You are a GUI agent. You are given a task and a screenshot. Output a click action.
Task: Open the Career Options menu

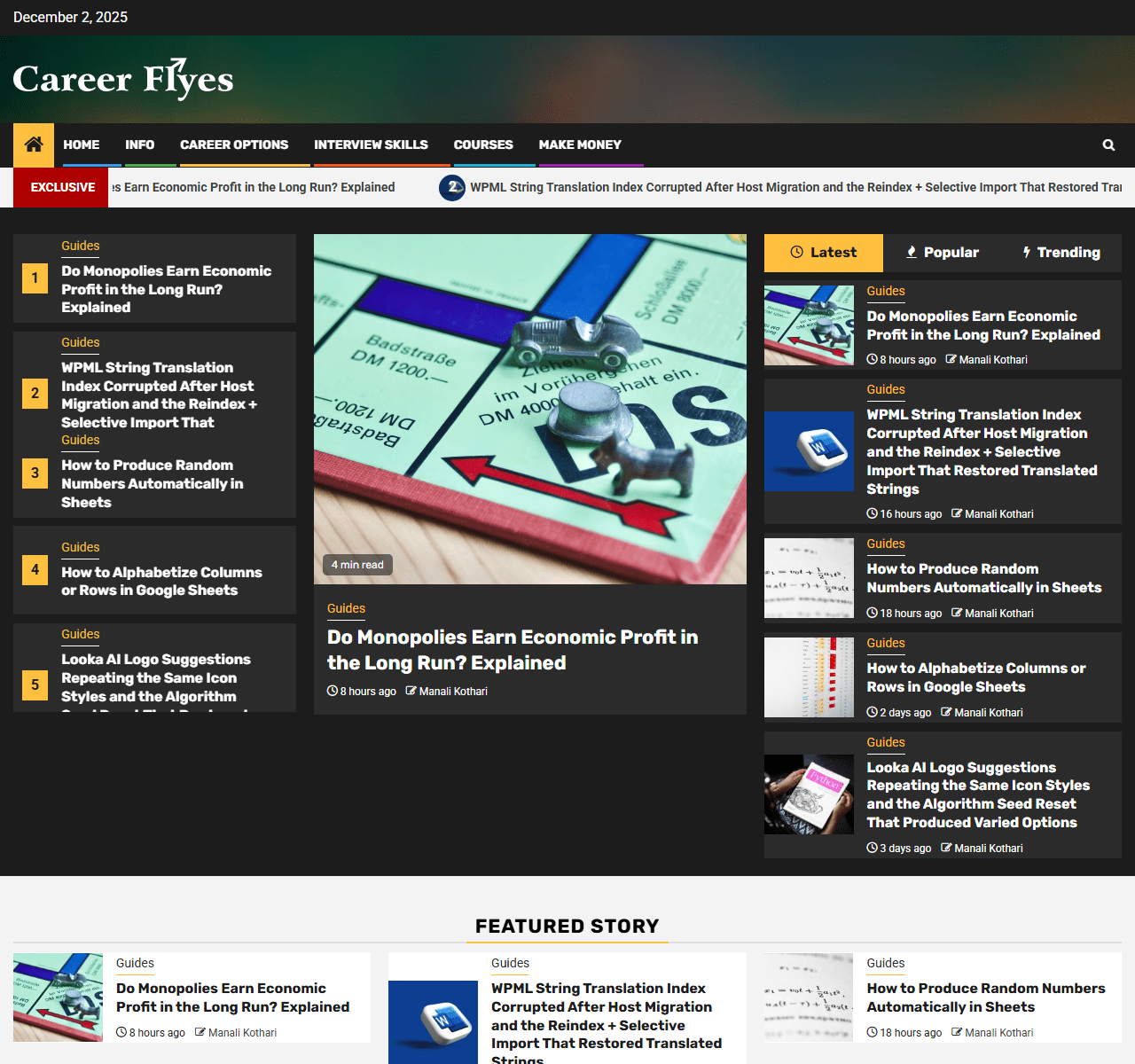[x=234, y=145]
